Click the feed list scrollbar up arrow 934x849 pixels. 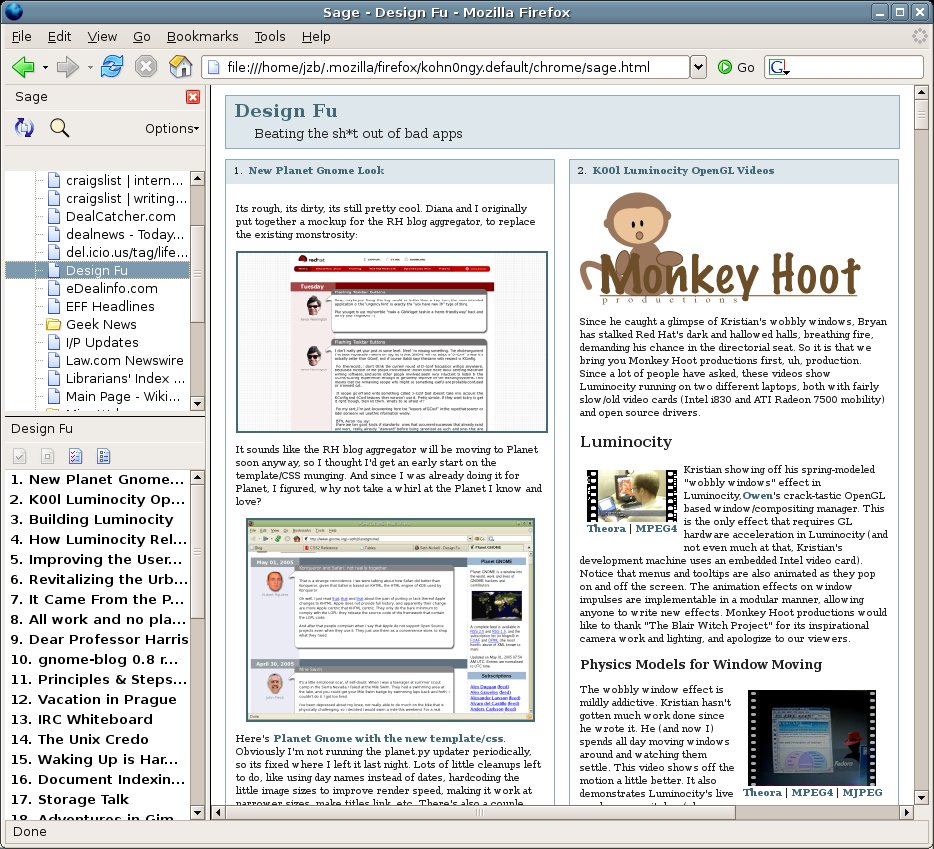[x=198, y=178]
